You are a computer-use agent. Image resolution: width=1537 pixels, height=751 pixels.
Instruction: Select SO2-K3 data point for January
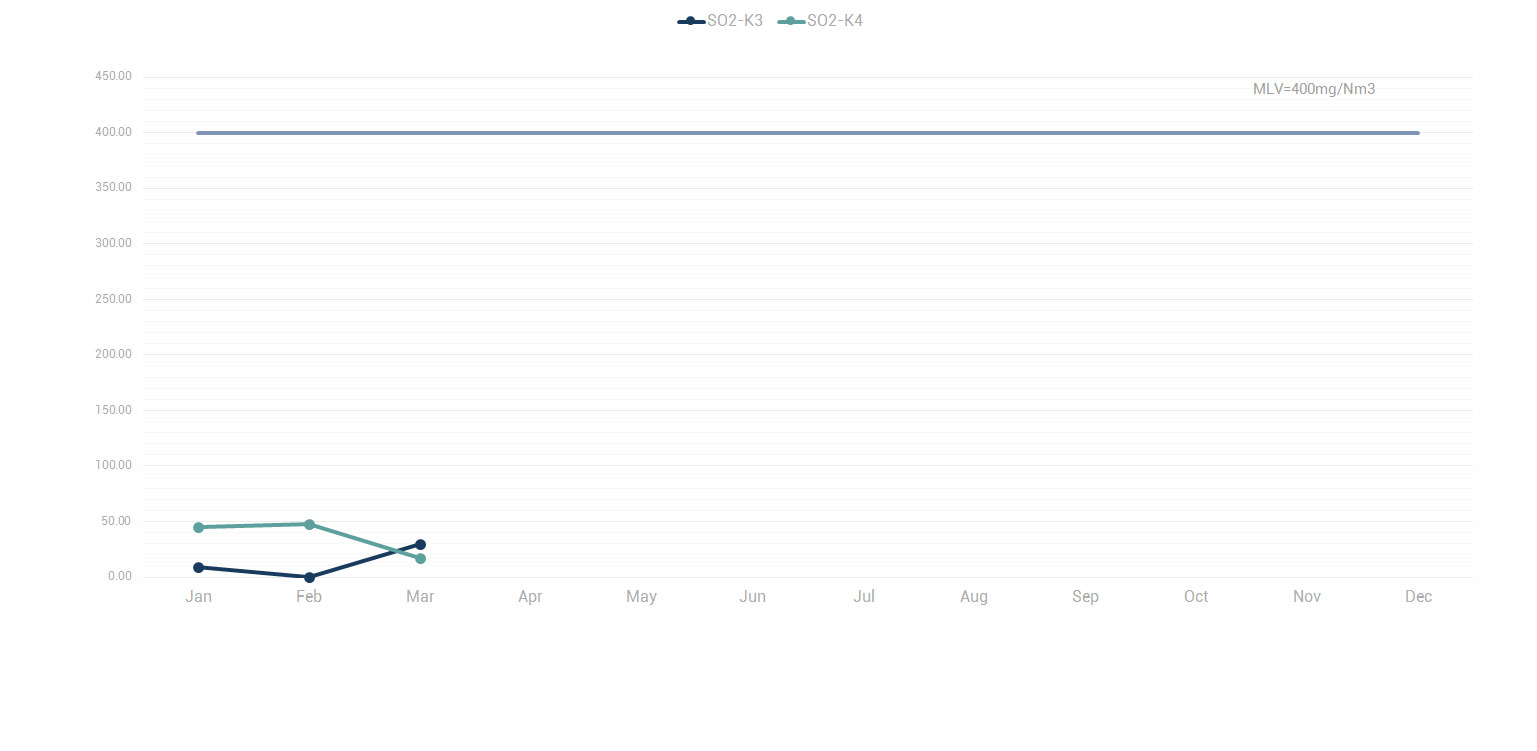pos(199,567)
